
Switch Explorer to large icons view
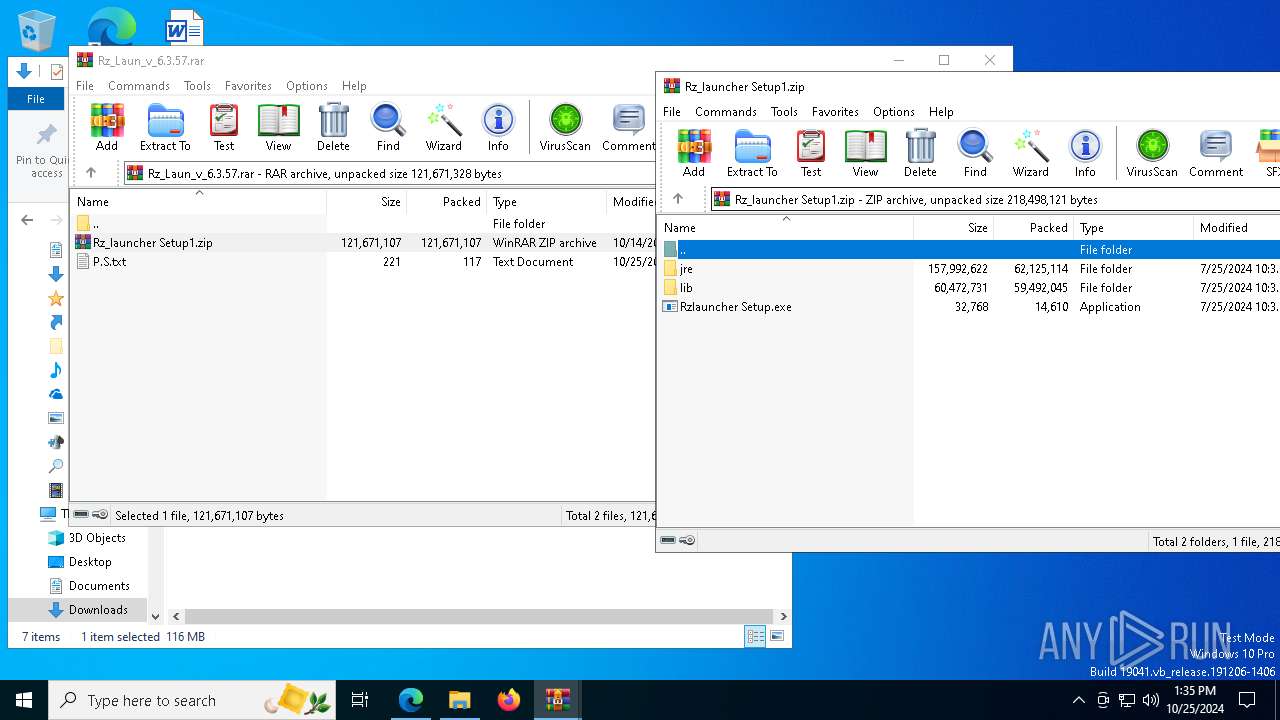[x=776, y=636]
